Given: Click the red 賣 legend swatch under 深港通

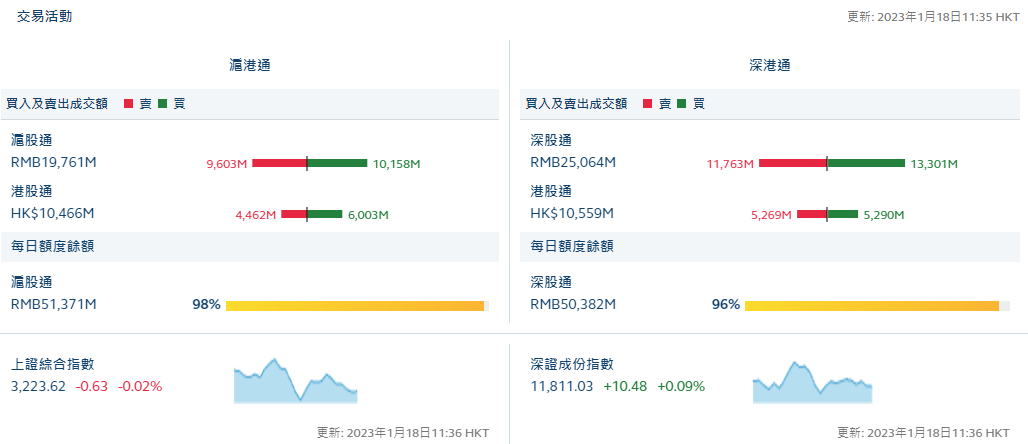Looking at the screenshot, I should pos(647,103).
